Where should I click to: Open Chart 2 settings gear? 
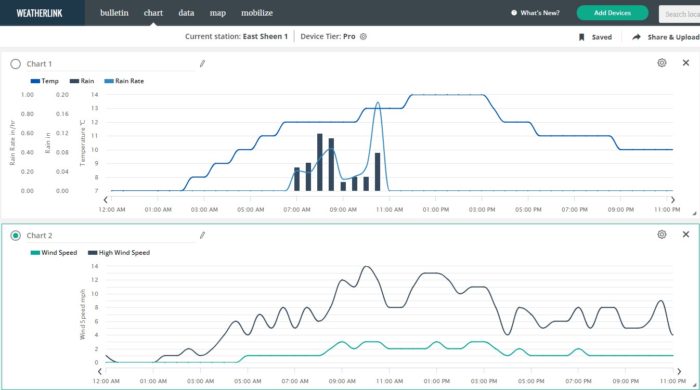pyautogui.click(x=662, y=234)
